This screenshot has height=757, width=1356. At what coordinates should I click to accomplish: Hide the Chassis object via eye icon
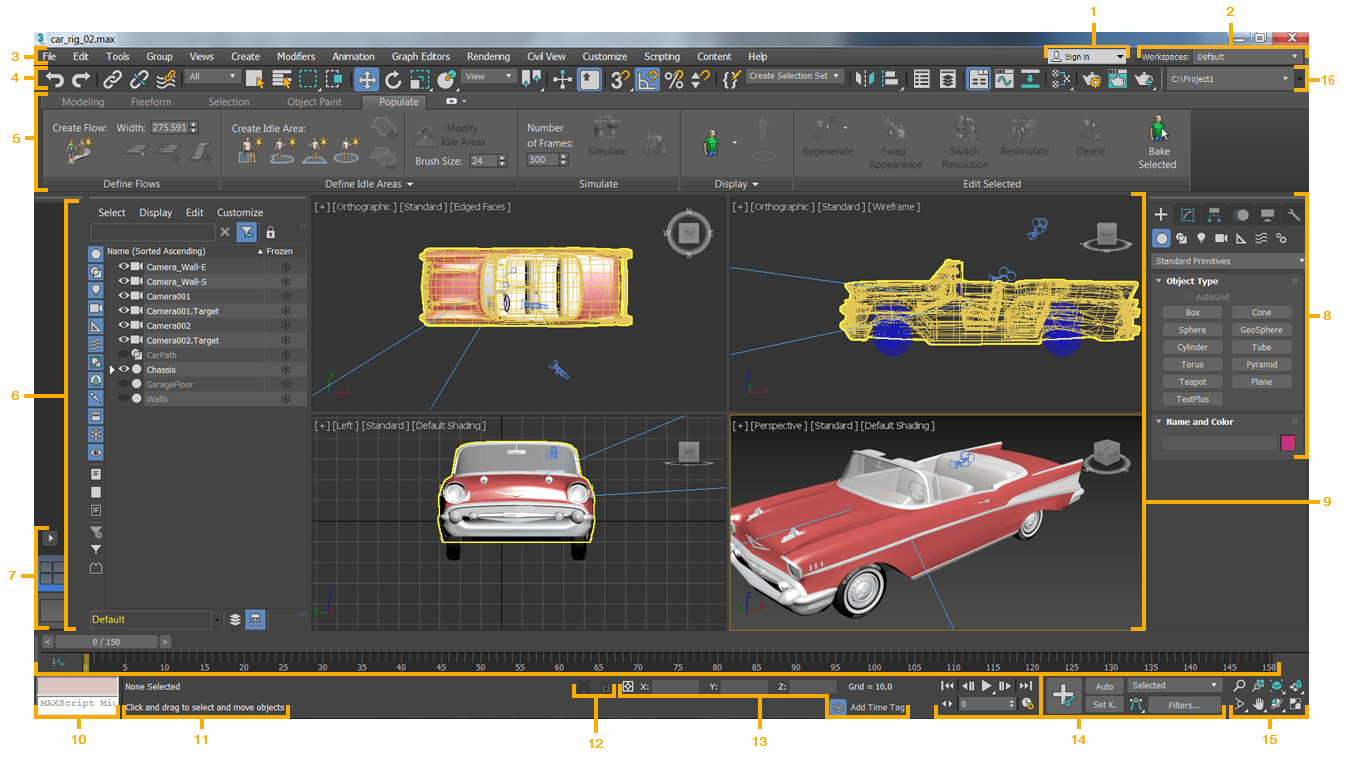pos(125,370)
